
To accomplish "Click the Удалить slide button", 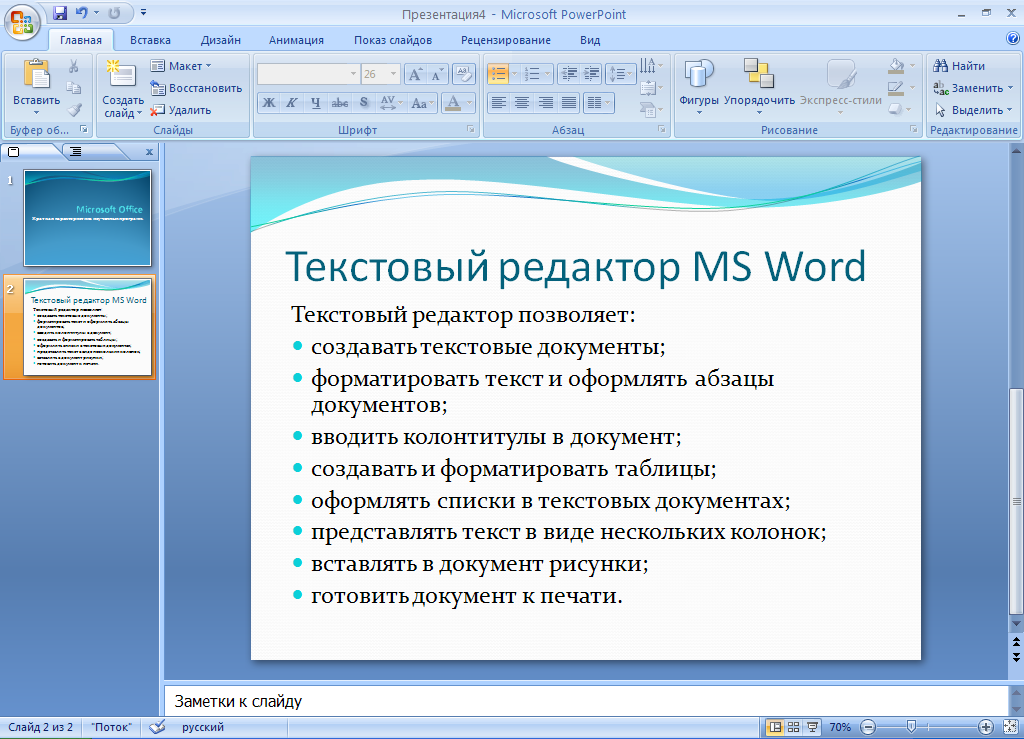I will tap(181, 110).
